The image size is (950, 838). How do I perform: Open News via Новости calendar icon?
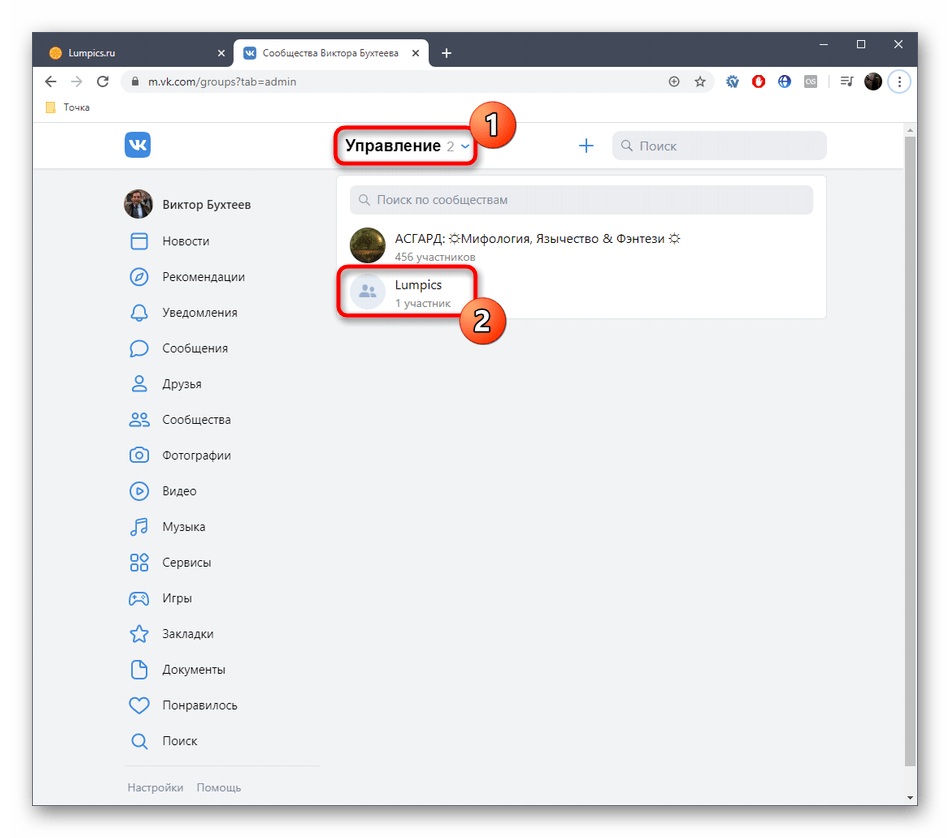coord(139,241)
